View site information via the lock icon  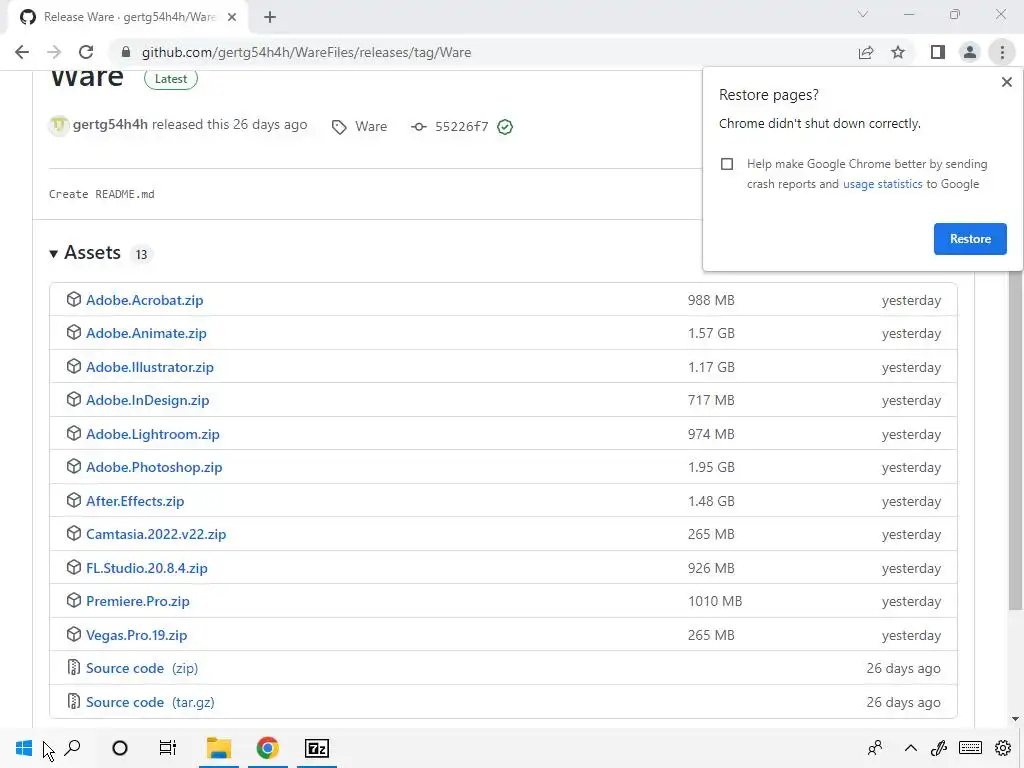126,52
